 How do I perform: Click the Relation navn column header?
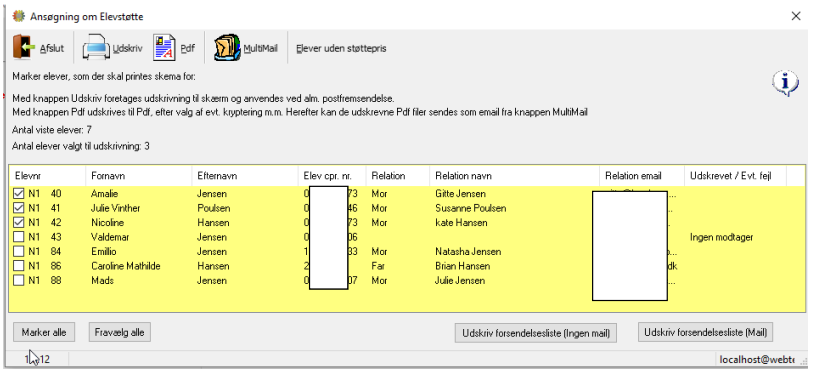pos(514,176)
